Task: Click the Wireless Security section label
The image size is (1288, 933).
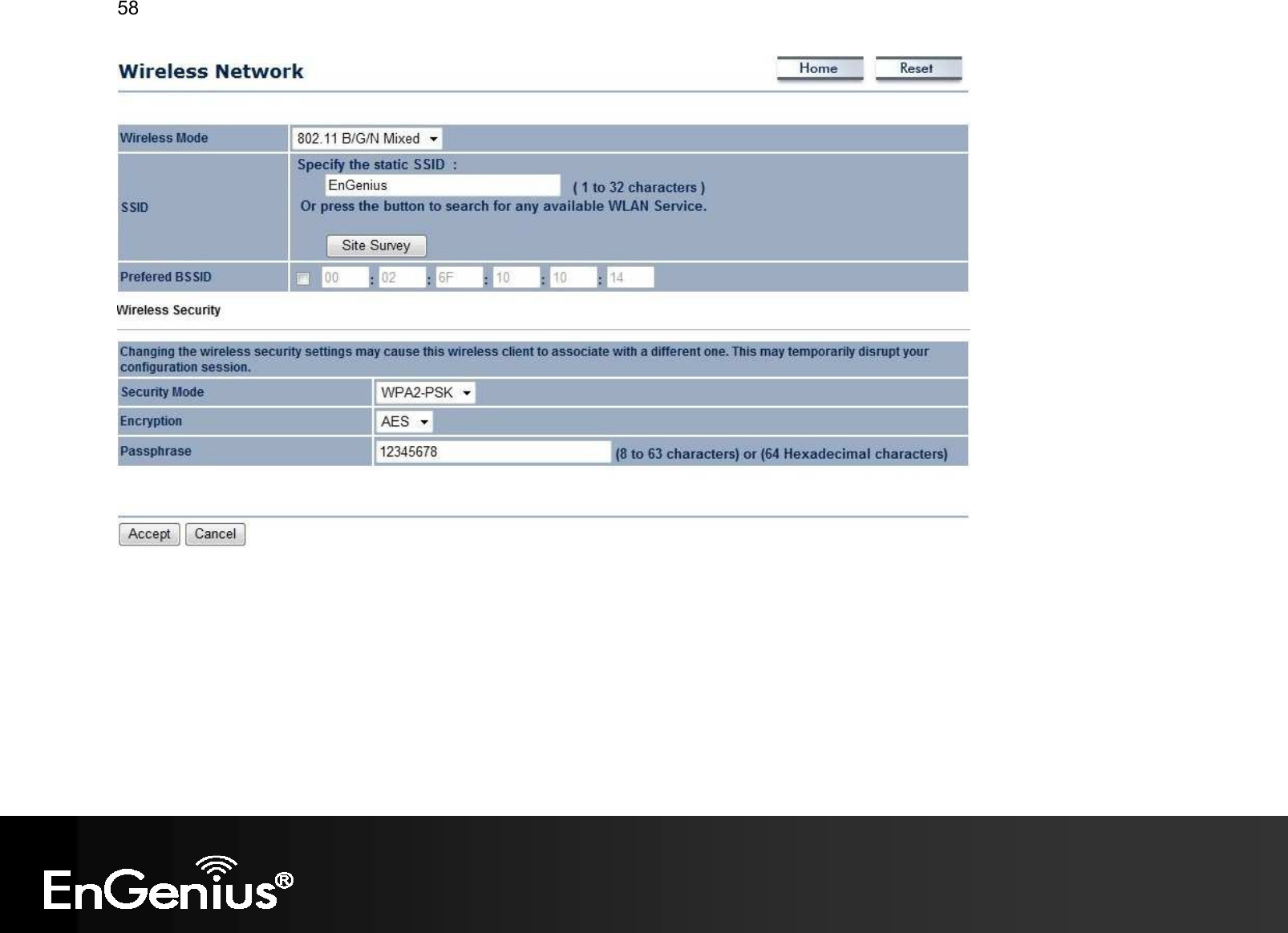Action: pos(168,310)
